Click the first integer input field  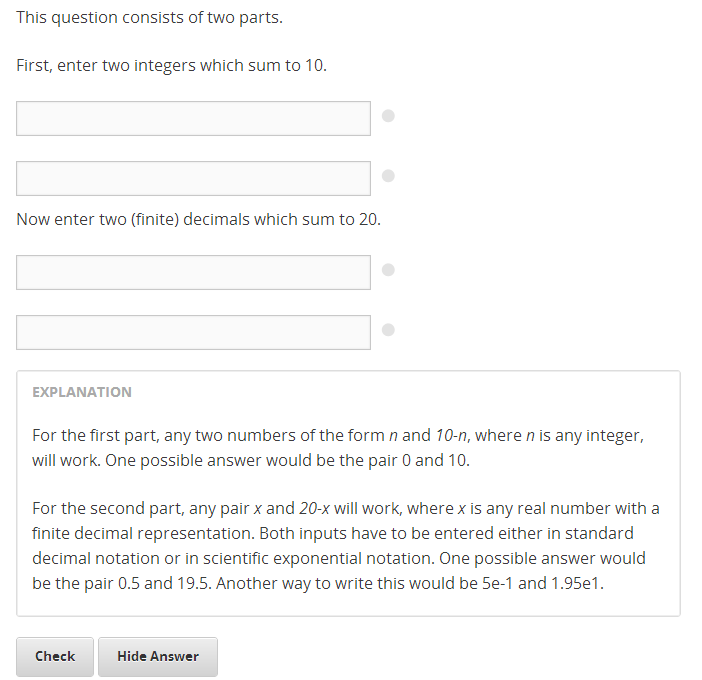(x=193, y=118)
